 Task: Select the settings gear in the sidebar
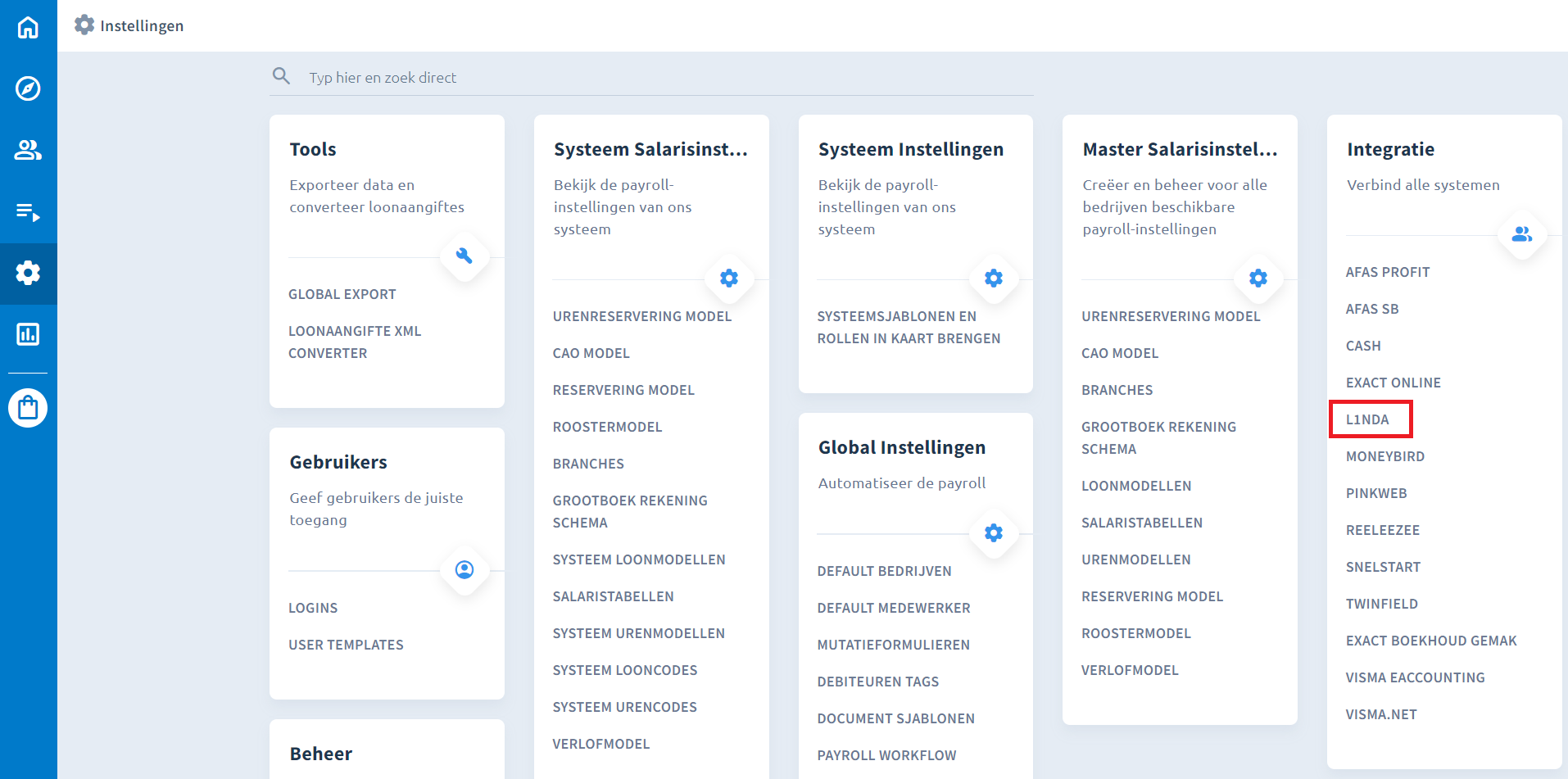(28, 273)
